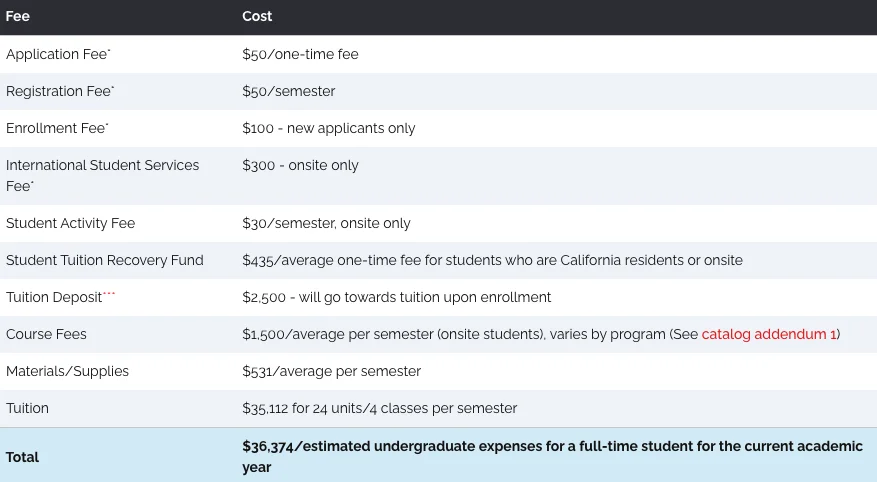Click the $50/one-time fee cost cell
The height and width of the screenshot is (482, 877).
(x=300, y=54)
